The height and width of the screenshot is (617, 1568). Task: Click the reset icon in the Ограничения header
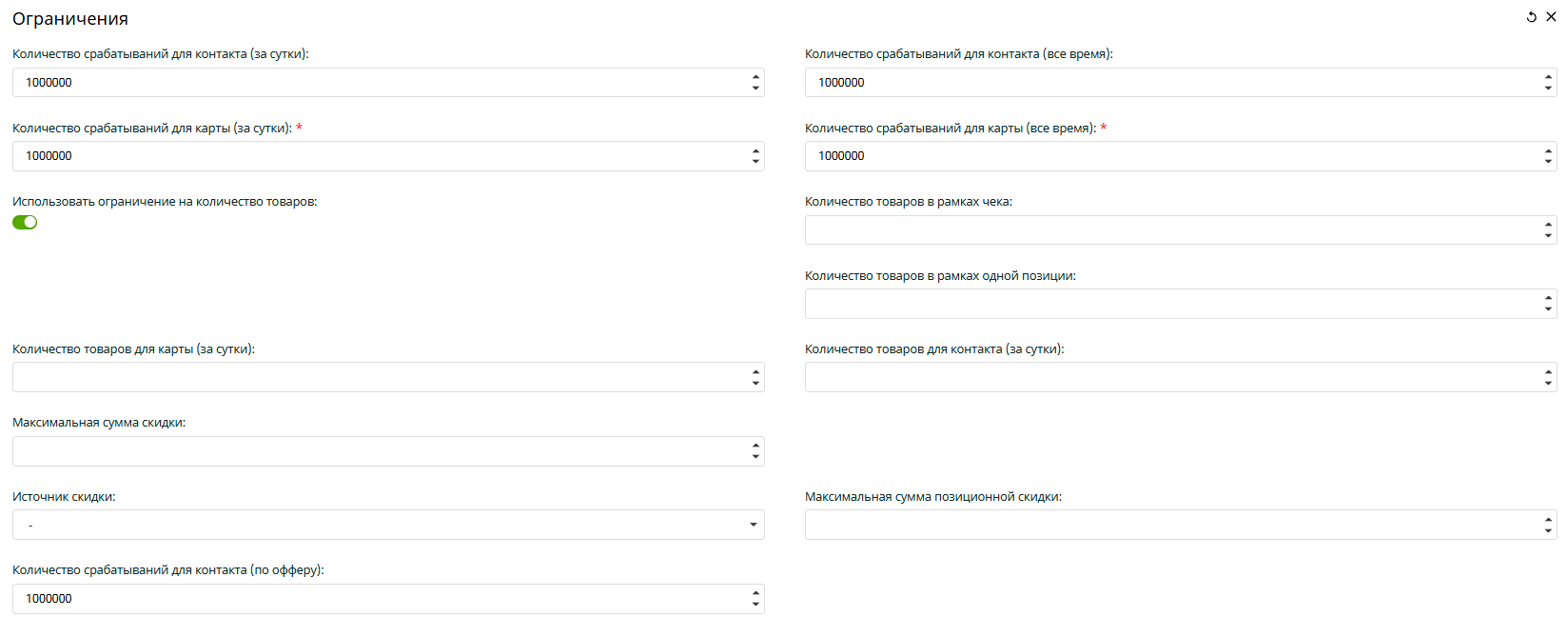[x=1532, y=17]
